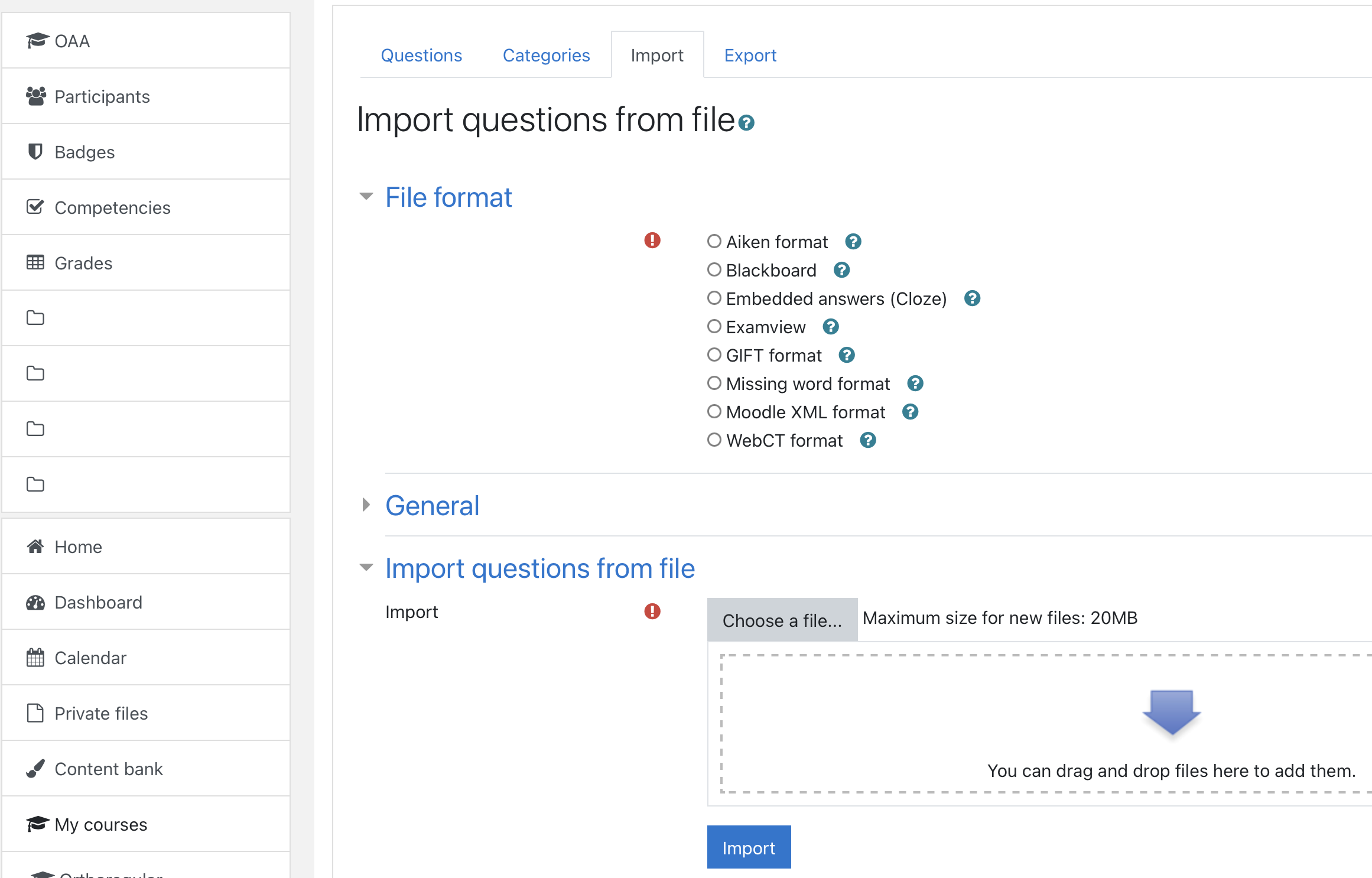The width and height of the screenshot is (1372, 878).
Task: Click the drag and drop file area
Action: [x=1046, y=724]
